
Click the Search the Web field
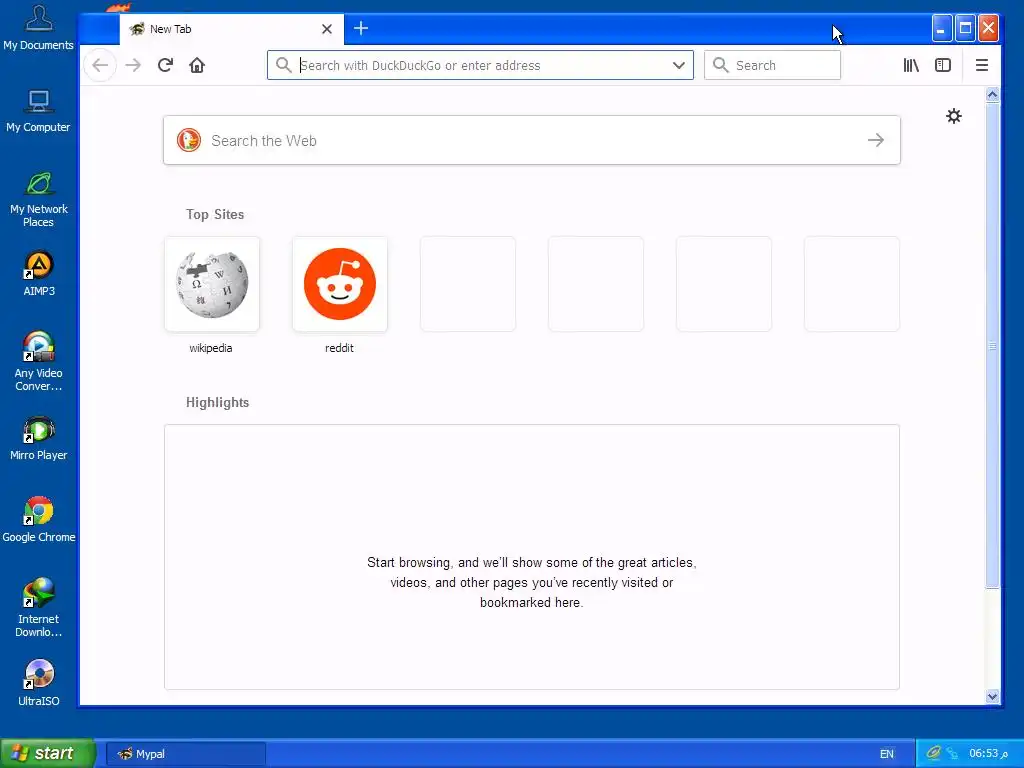[x=532, y=140]
